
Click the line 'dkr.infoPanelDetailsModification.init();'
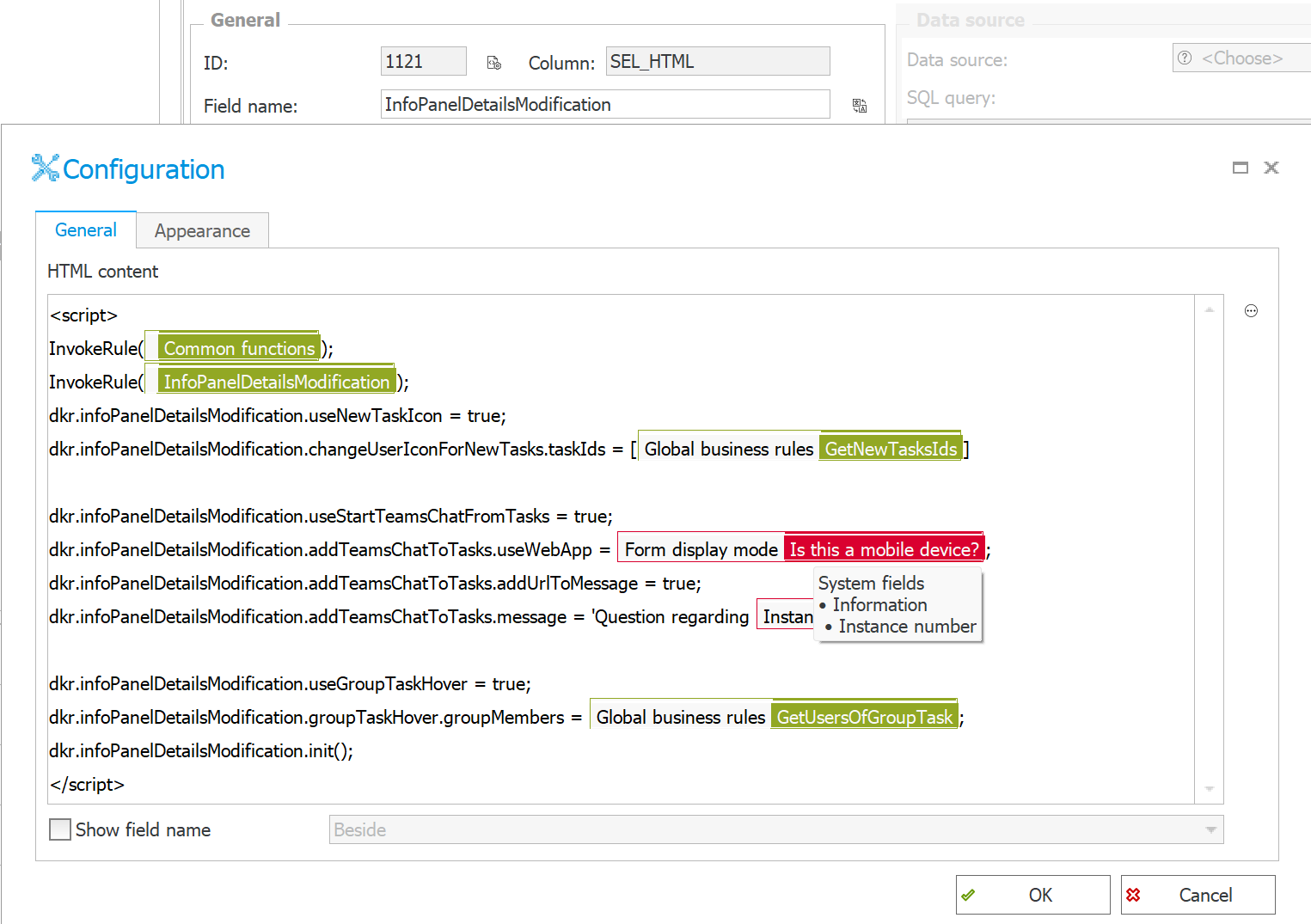pos(201,750)
